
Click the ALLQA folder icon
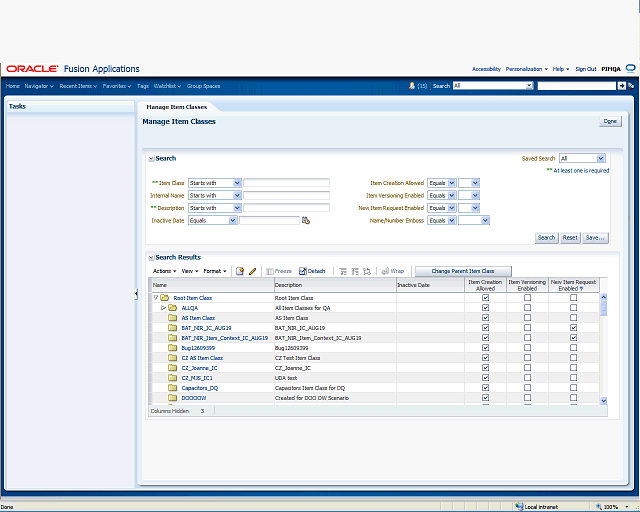click(x=173, y=308)
